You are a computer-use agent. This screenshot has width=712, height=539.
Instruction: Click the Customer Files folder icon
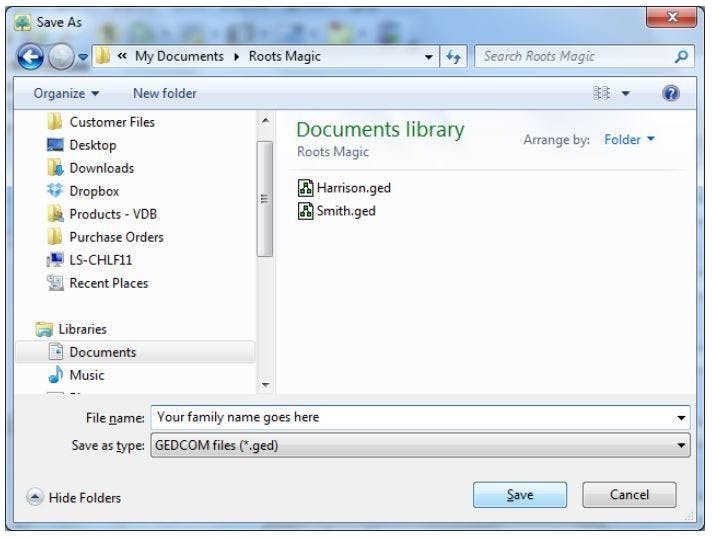pyautogui.click(x=55, y=122)
